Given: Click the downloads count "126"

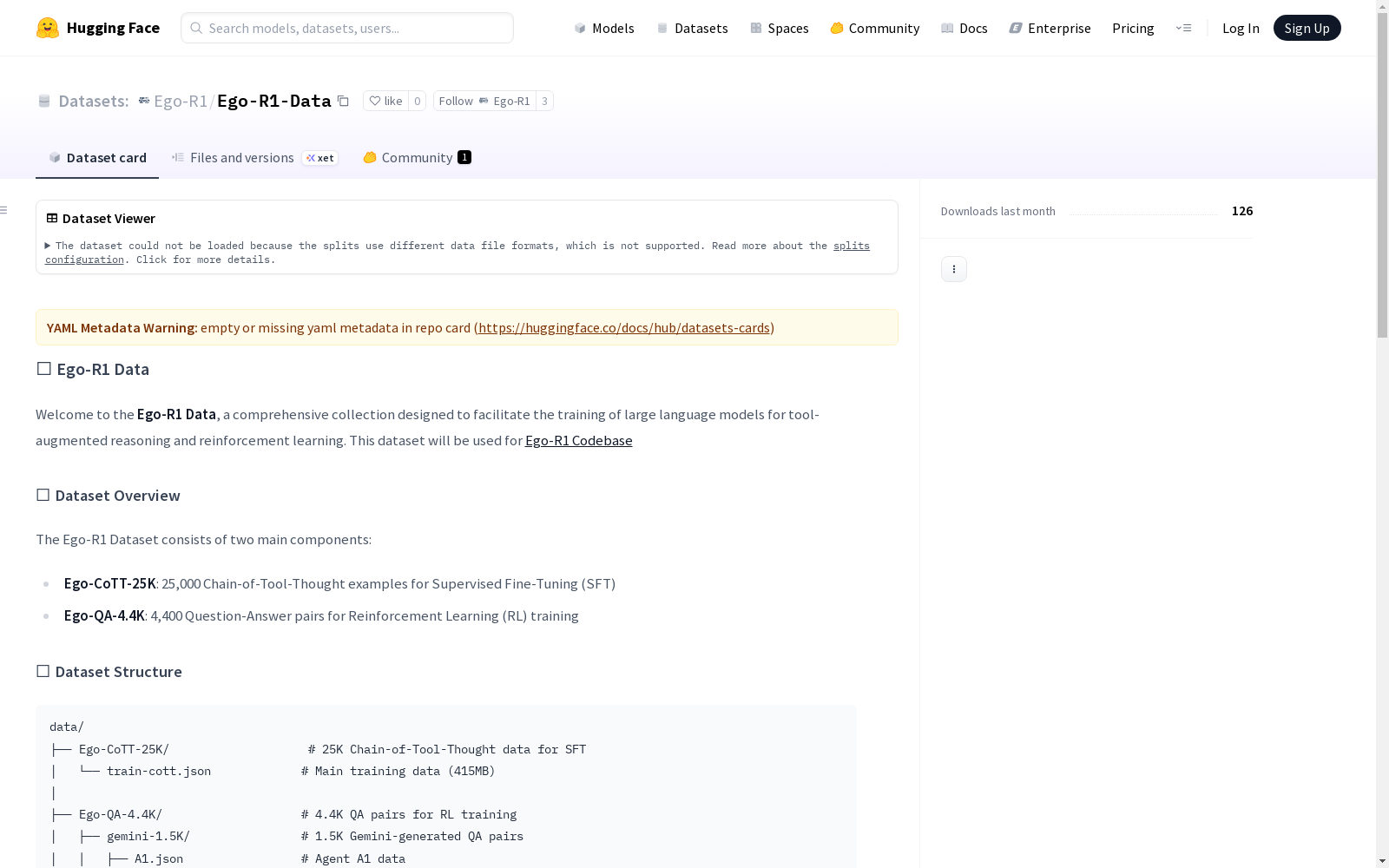Looking at the screenshot, I should pyautogui.click(x=1242, y=211).
